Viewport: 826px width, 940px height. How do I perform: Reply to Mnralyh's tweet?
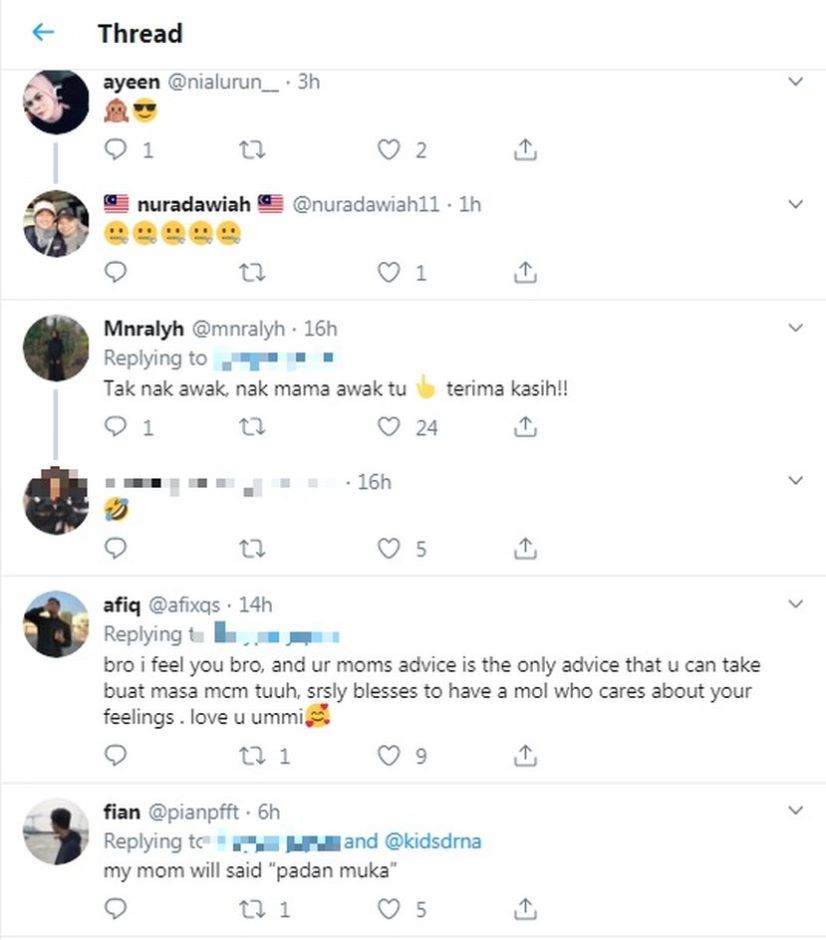coord(116,427)
